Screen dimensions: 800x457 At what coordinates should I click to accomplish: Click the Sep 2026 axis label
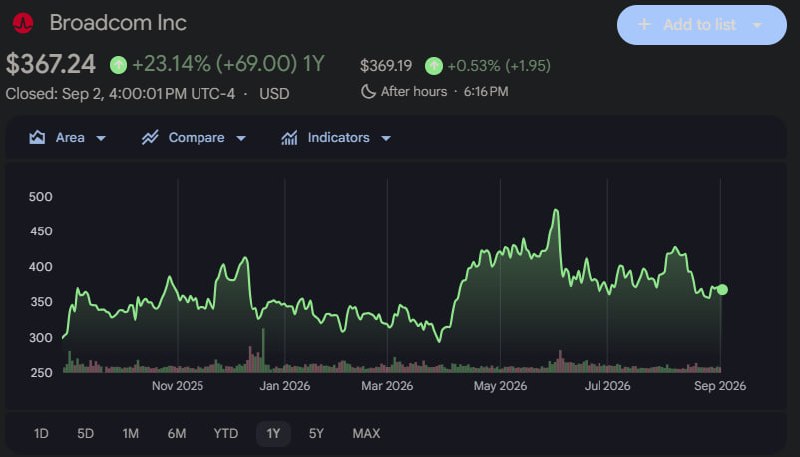coord(720,386)
